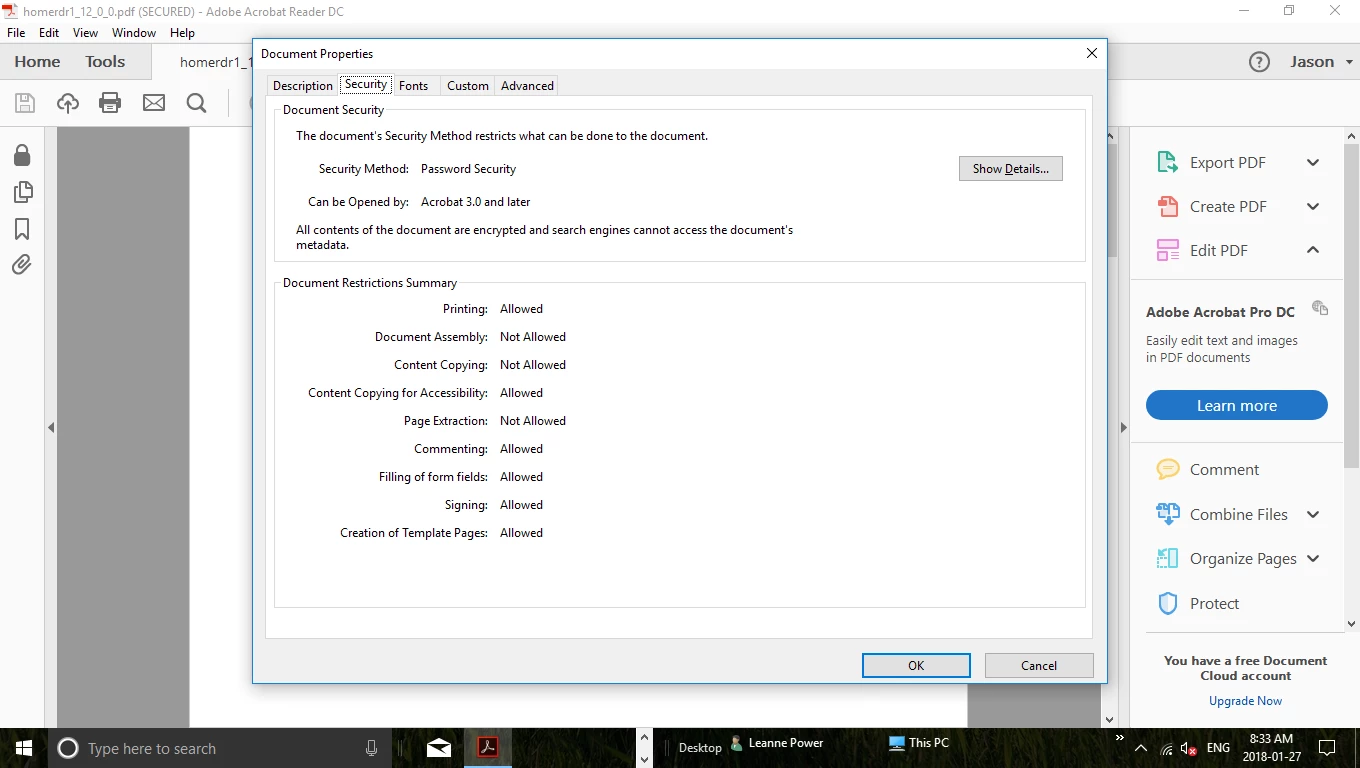The image size is (1360, 768).
Task: Click the cloud upload toolbar icon
Action: point(68,102)
